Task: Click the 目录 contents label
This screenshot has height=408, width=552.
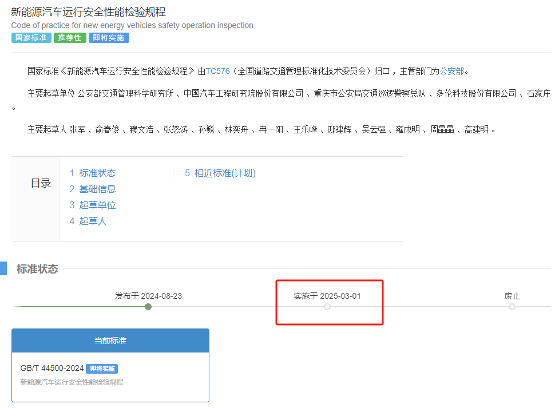Action: [x=41, y=183]
